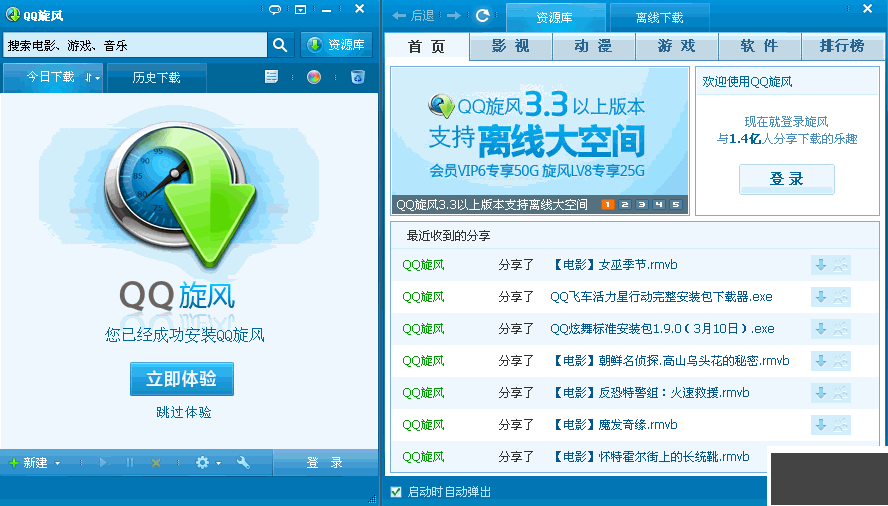Open the wrench tools icon
The width and height of the screenshot is (888, 506).
(244, 463)
